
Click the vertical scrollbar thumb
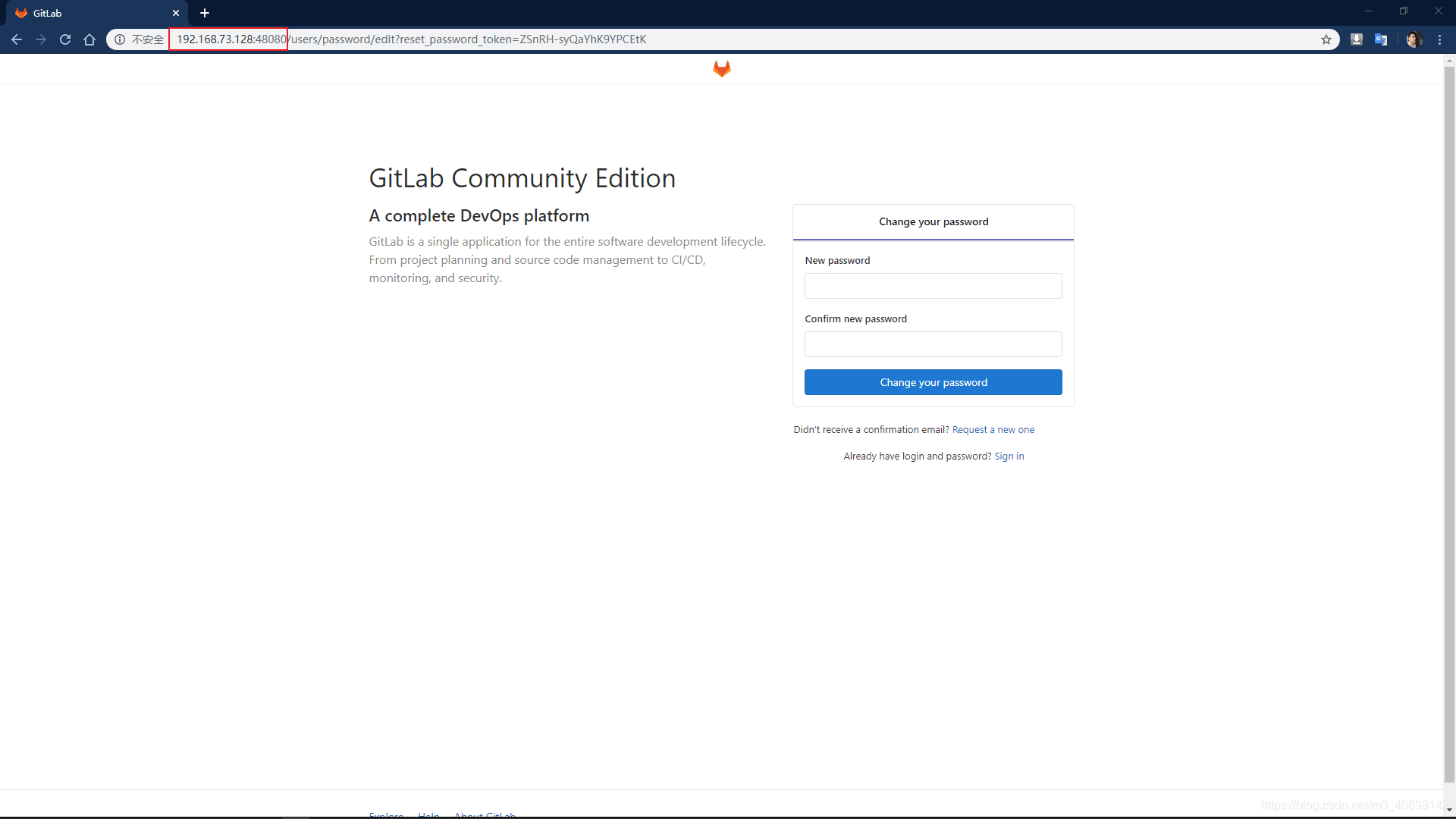(x=1449, y=425)
